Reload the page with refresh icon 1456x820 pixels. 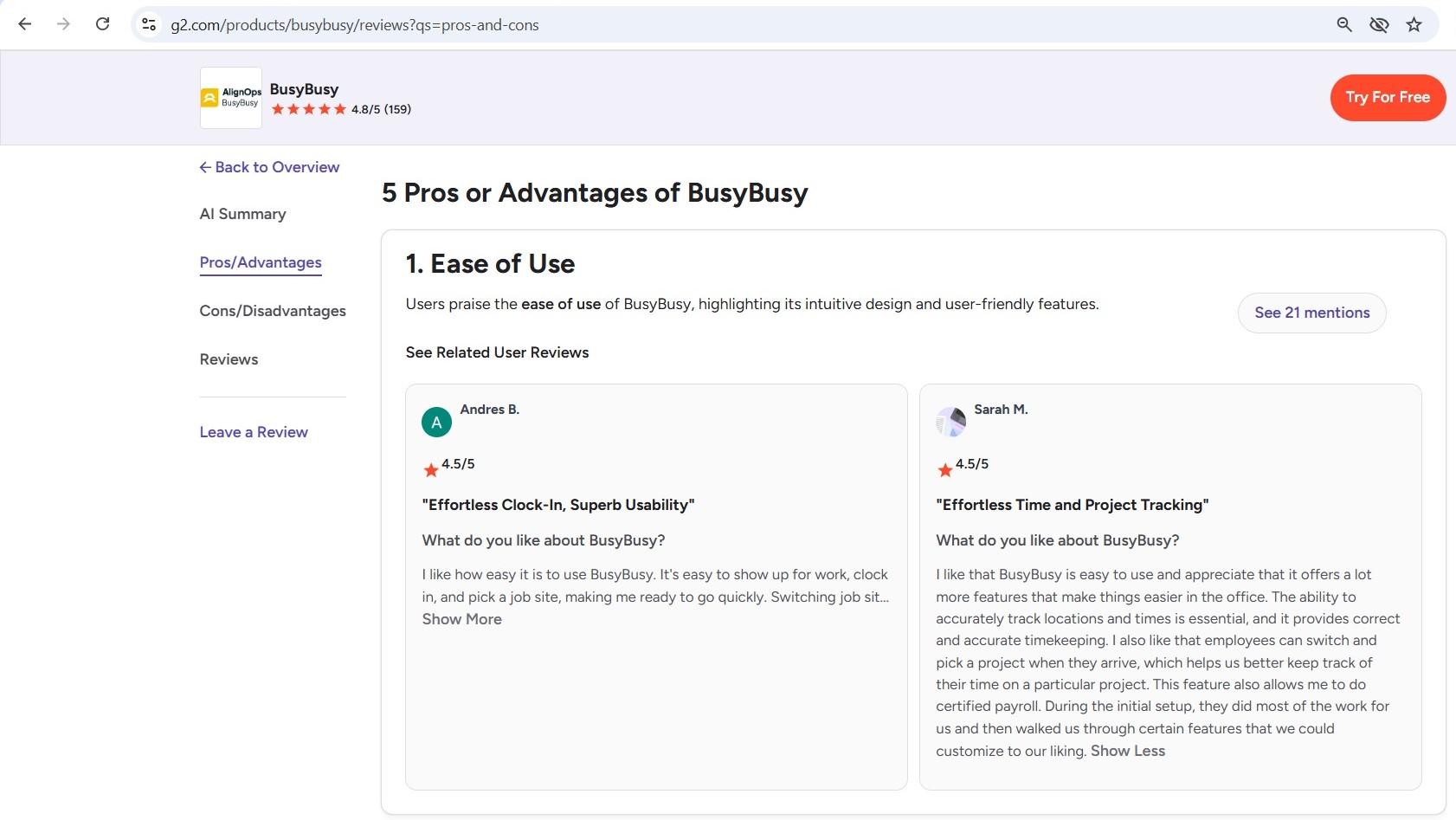point(102,24)
